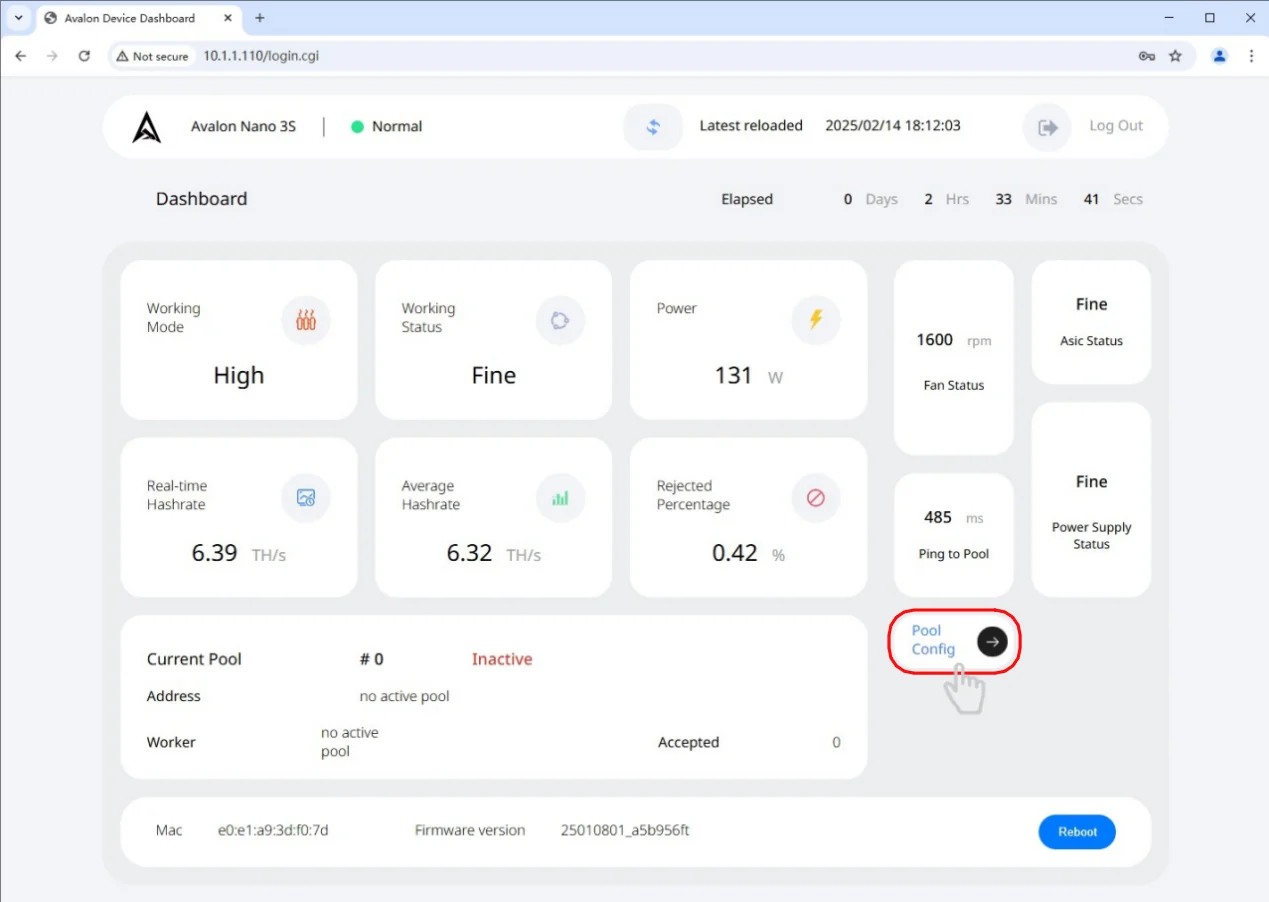Click the Working Status cycle icon
Image resolution: width=1269 pixels, height=902 pixels.
[x=560, y=320]
